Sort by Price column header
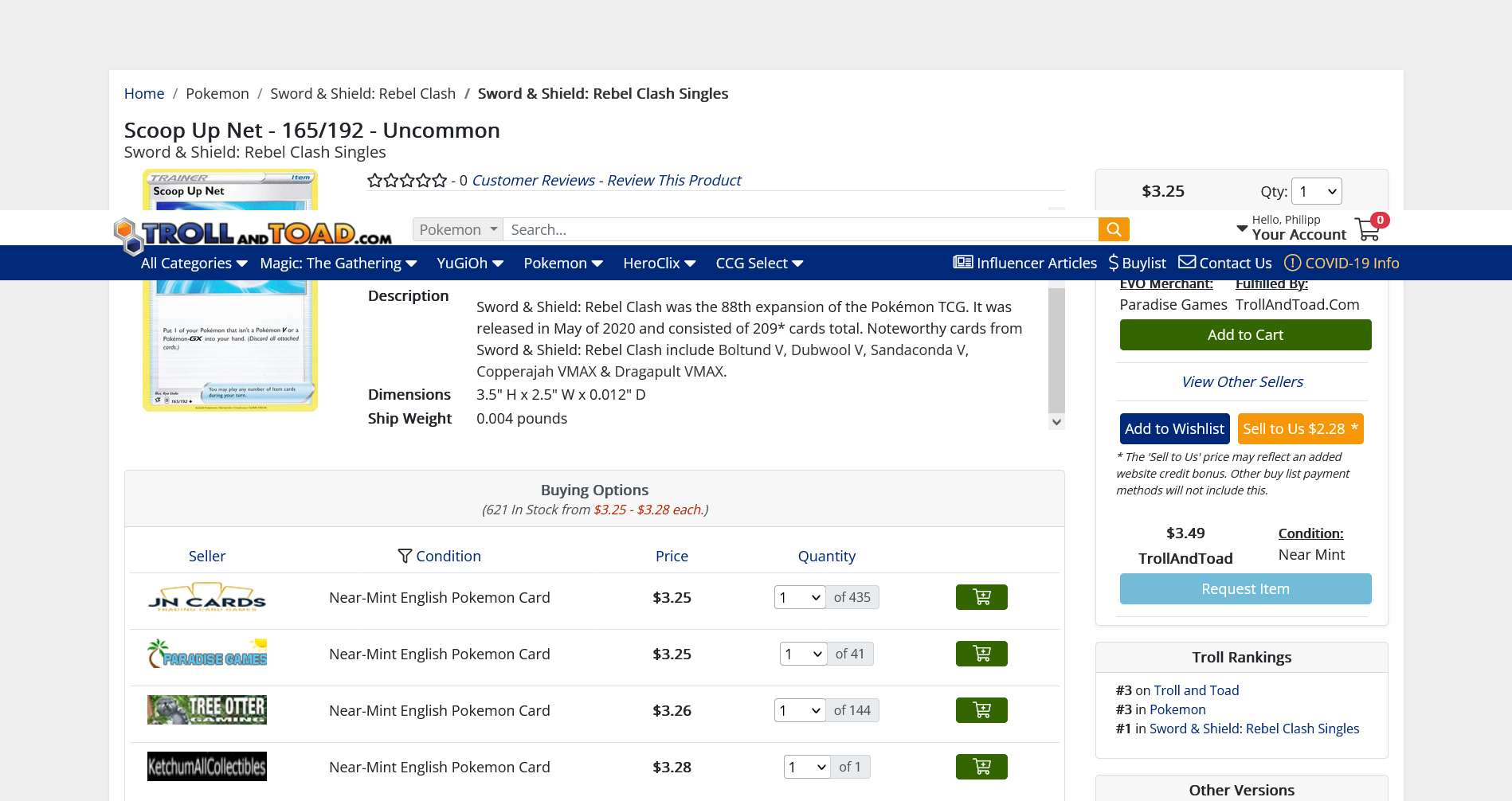 672,556
